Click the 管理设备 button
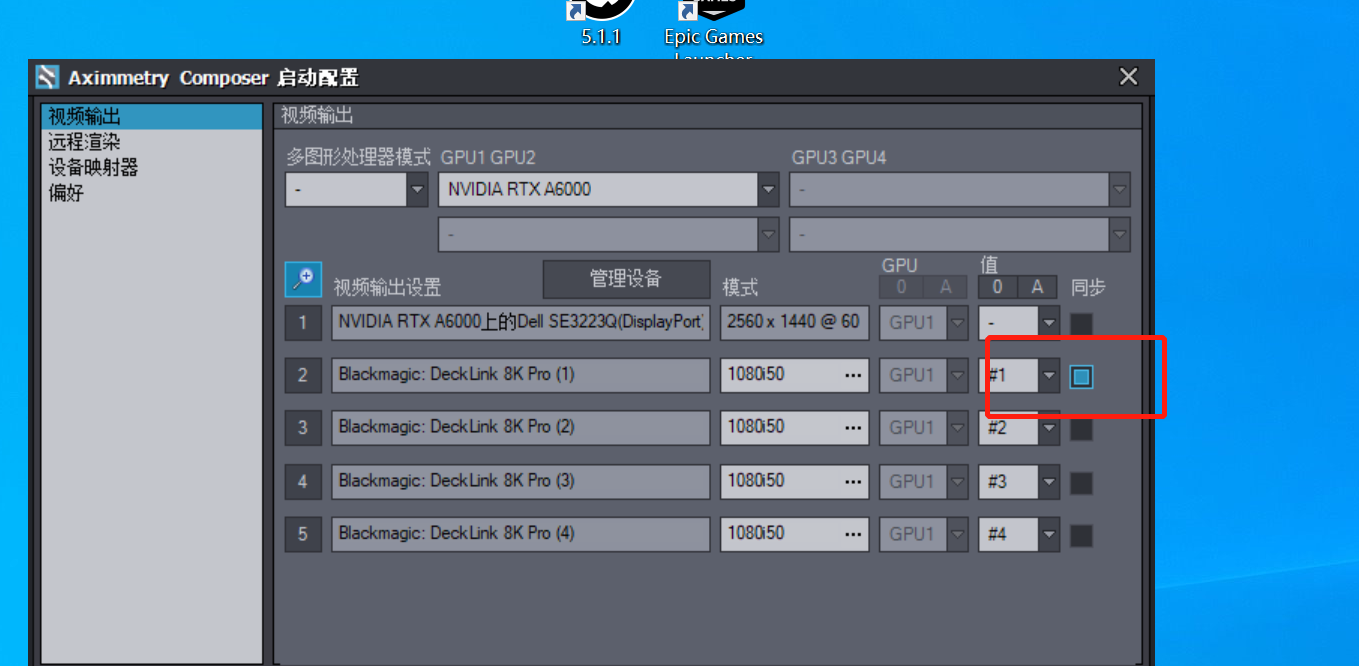This screenshot has width=1359, height=666. (626, 279)
